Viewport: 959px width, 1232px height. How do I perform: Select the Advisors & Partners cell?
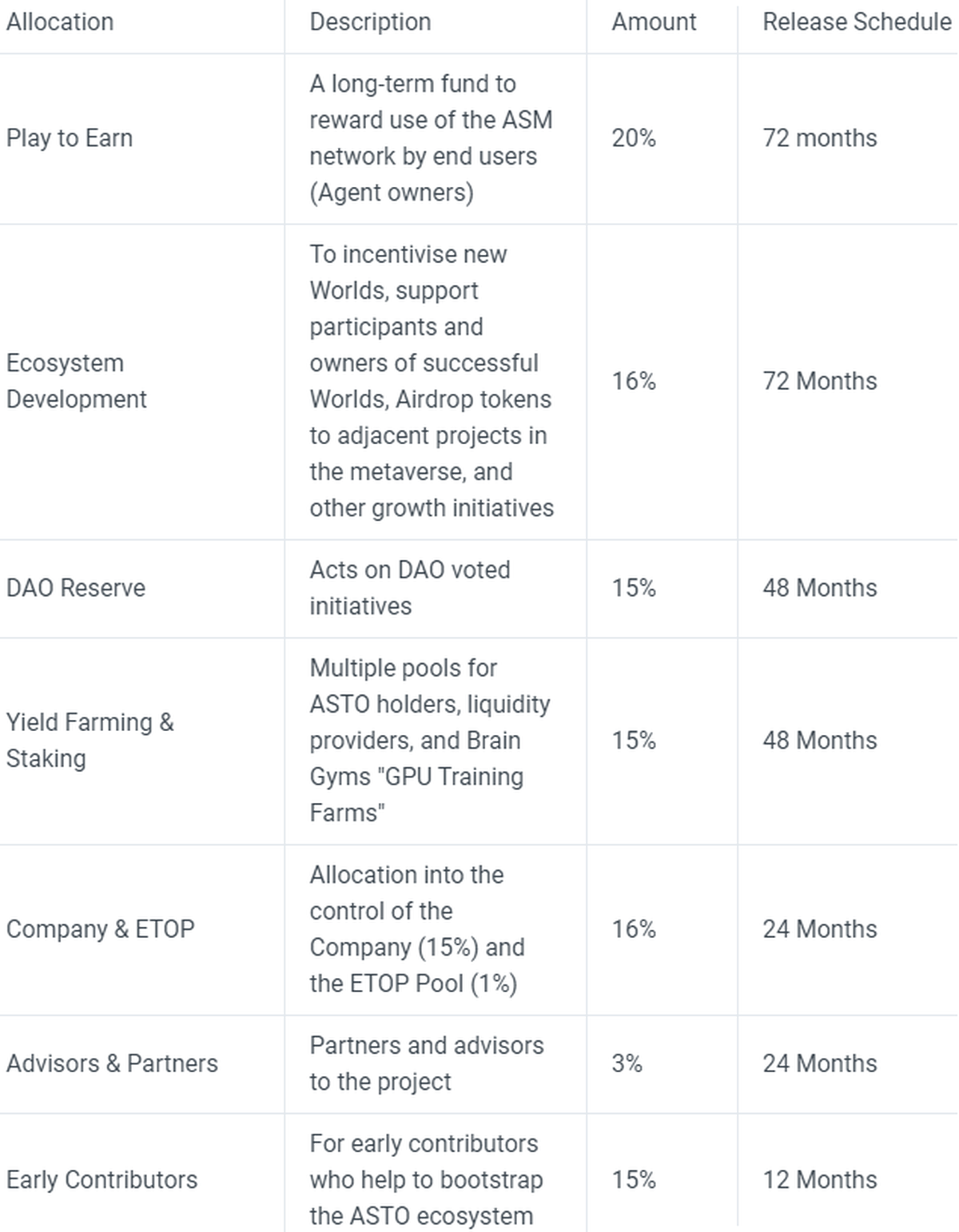pyautogui.click(x=112, y=1063)
